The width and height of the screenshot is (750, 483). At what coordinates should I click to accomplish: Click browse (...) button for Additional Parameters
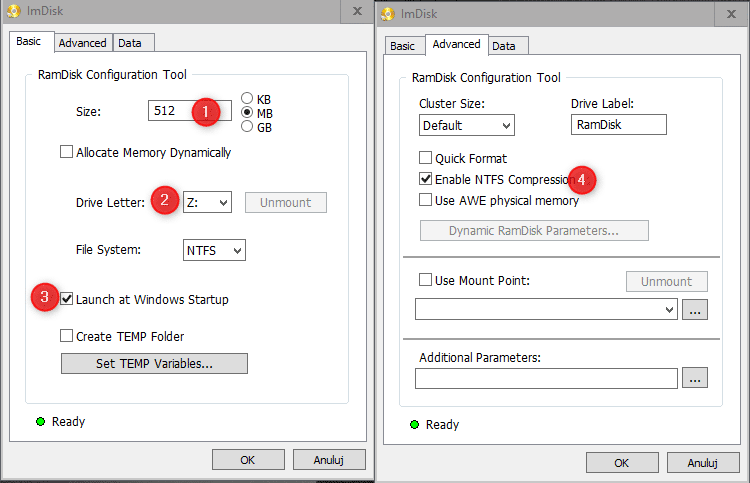click(695, 378)
